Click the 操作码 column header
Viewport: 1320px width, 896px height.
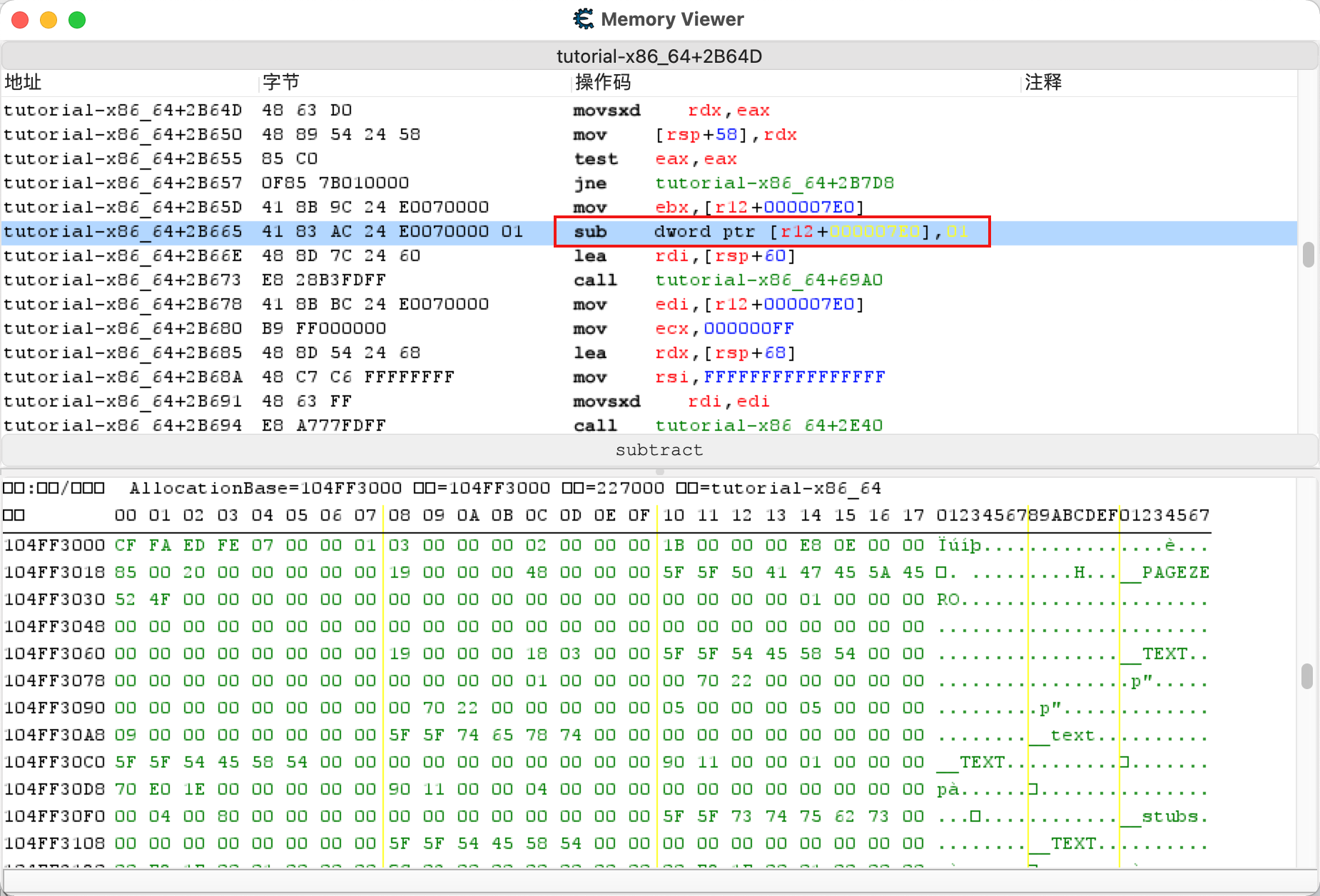[x=796, y=83]
